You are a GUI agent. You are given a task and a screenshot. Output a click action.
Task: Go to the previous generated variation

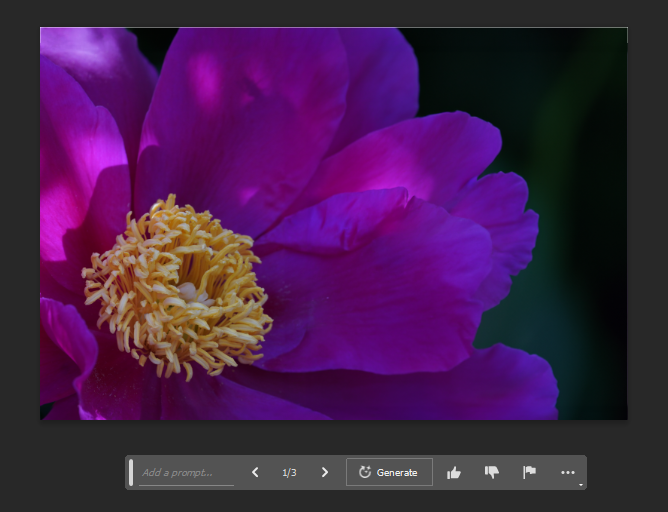click(255, 472)
